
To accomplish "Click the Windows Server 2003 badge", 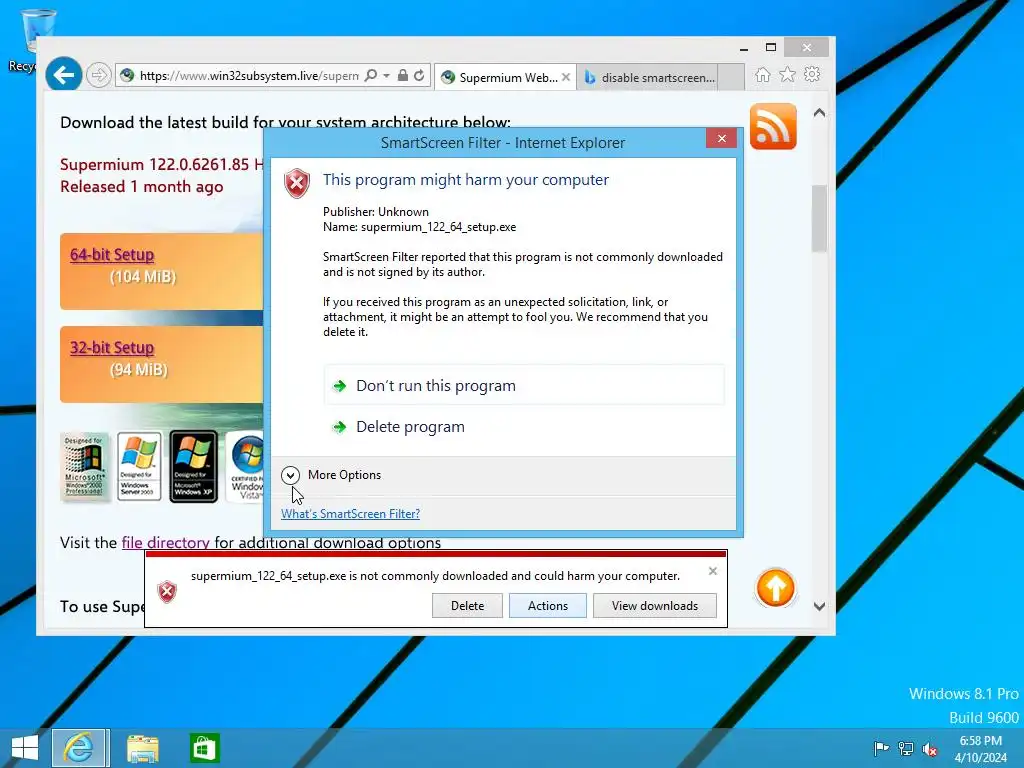I will 139,466.
